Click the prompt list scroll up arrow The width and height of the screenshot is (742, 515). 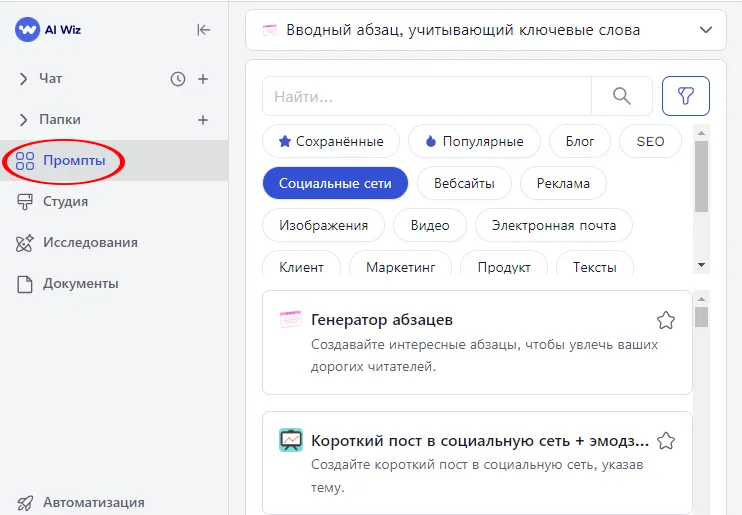point(701,299)
